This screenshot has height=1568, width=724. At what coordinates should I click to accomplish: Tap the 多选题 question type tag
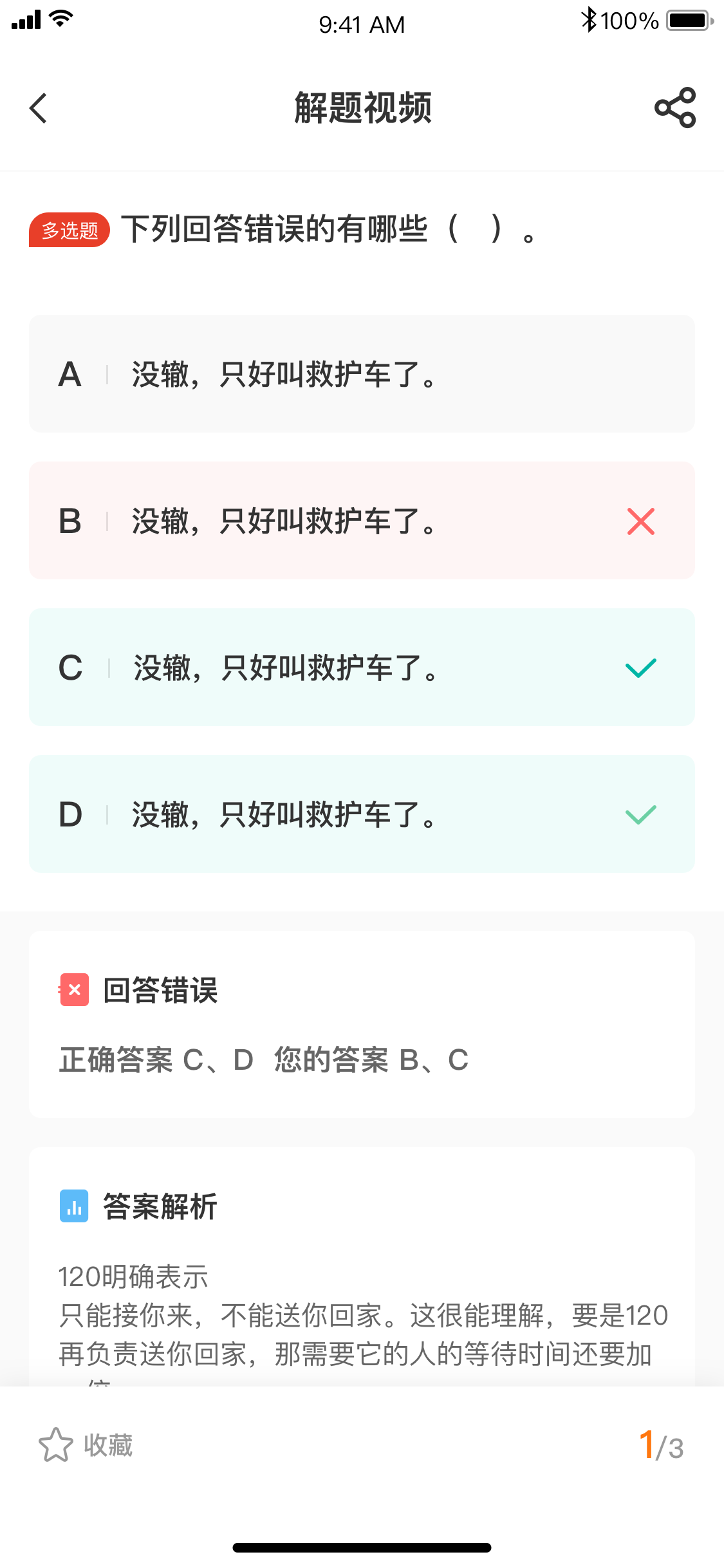pos(70,230)
